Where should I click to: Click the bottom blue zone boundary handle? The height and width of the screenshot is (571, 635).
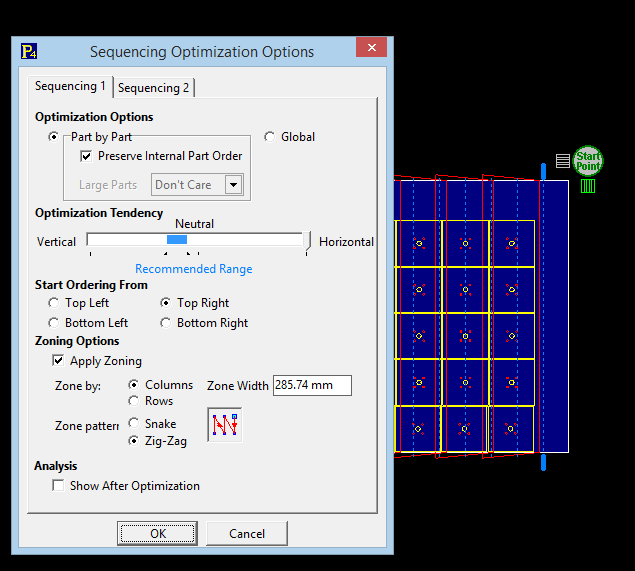click(543, 462)
